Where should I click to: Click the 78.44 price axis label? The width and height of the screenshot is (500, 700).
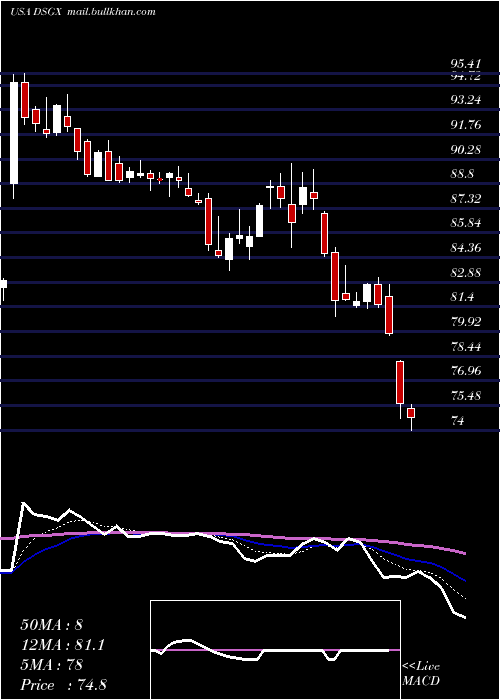click(x=466, y=346)
